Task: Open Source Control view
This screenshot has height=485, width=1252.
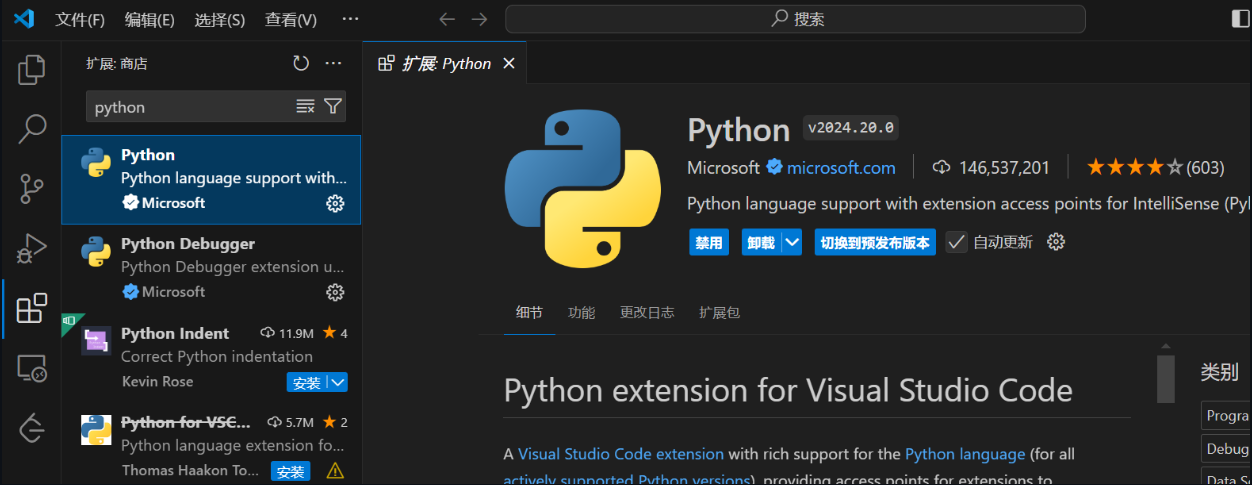Action: [32, 188]
